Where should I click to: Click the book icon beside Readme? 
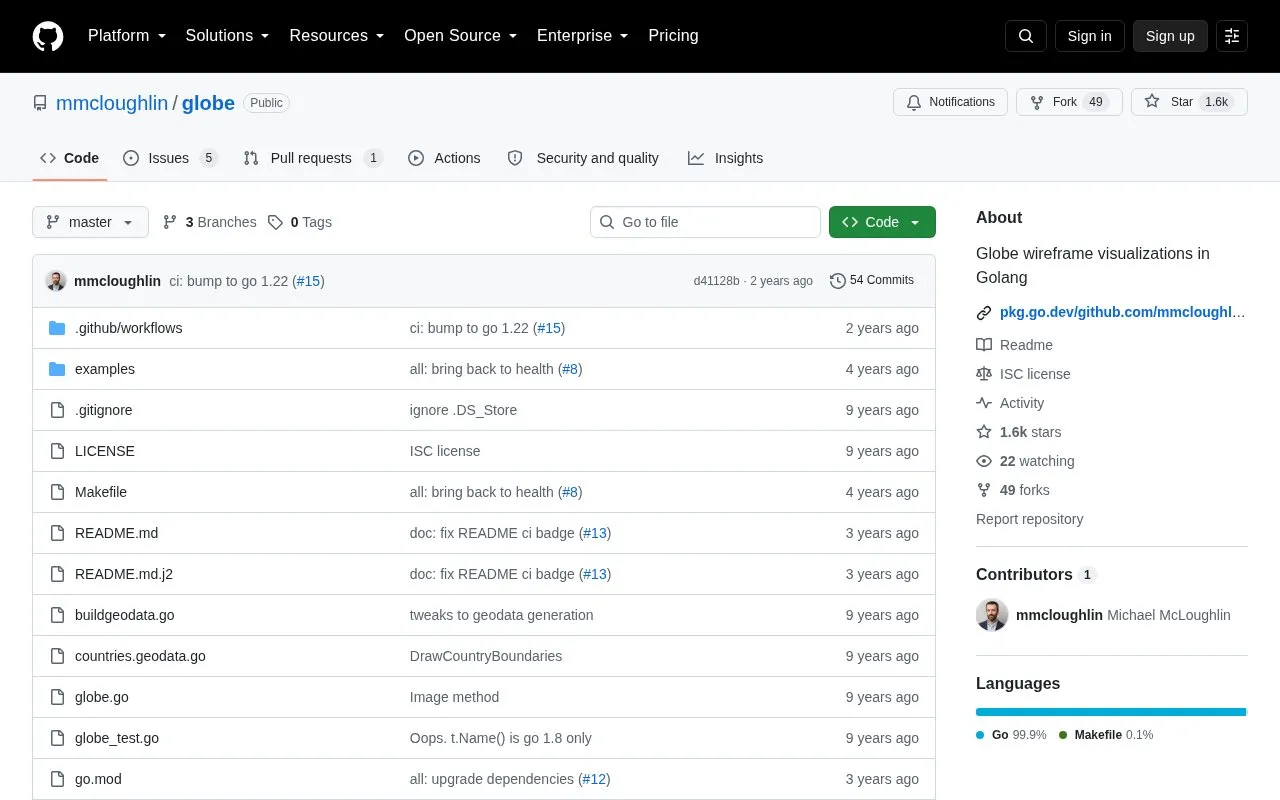pyautogui.click(x=984, y=345)
